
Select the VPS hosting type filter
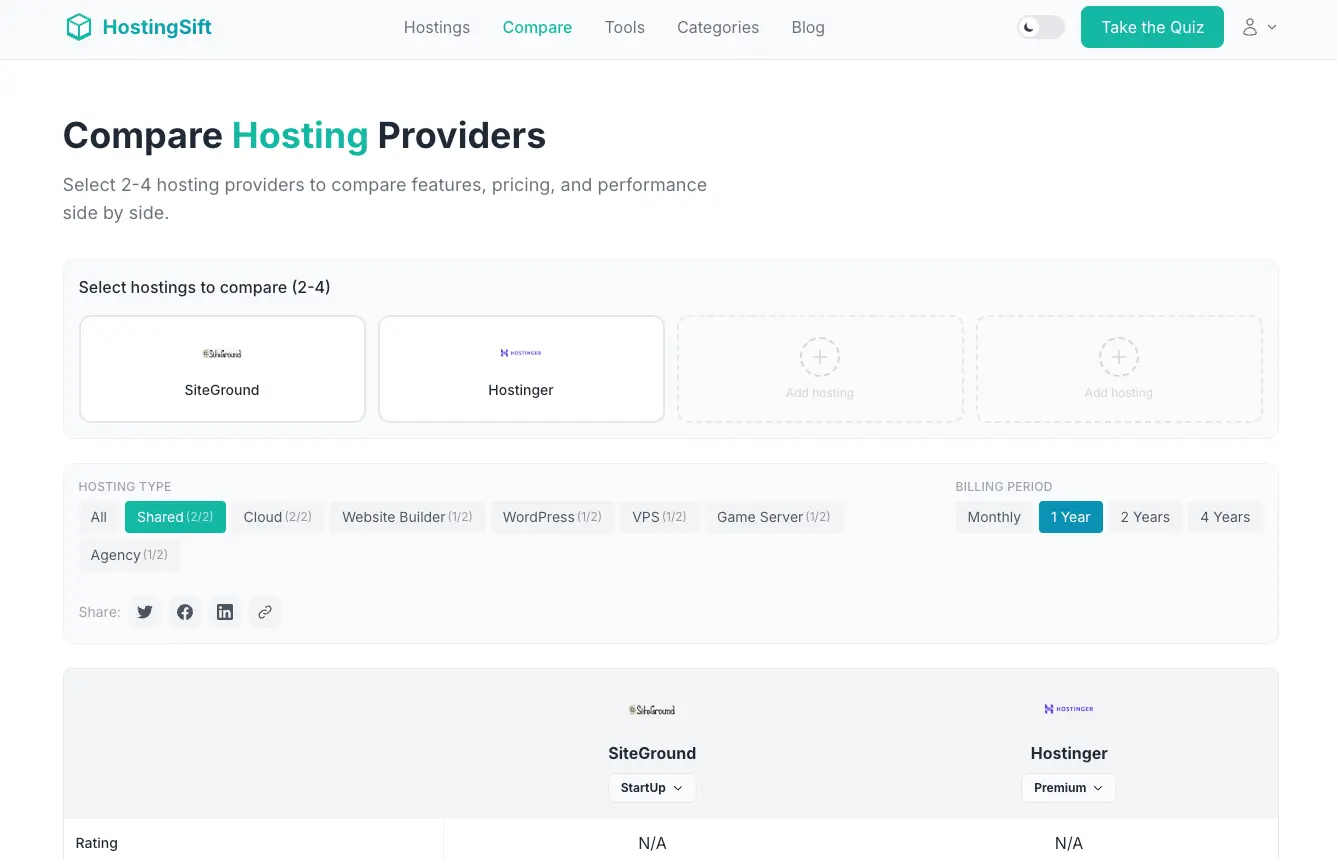click(659, 517)
